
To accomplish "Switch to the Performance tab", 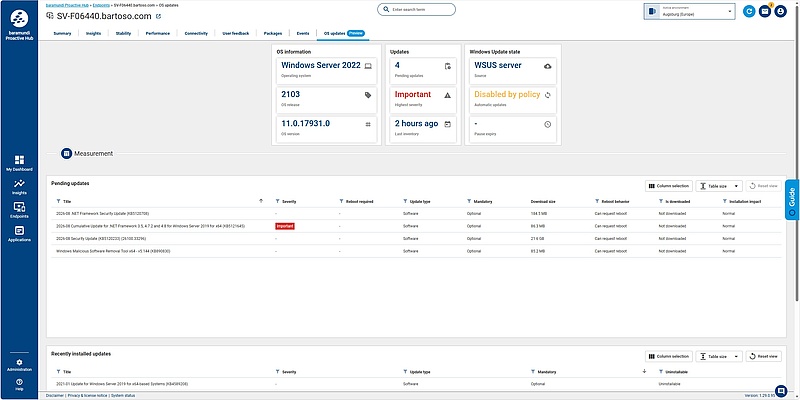I will pos(158,33).
